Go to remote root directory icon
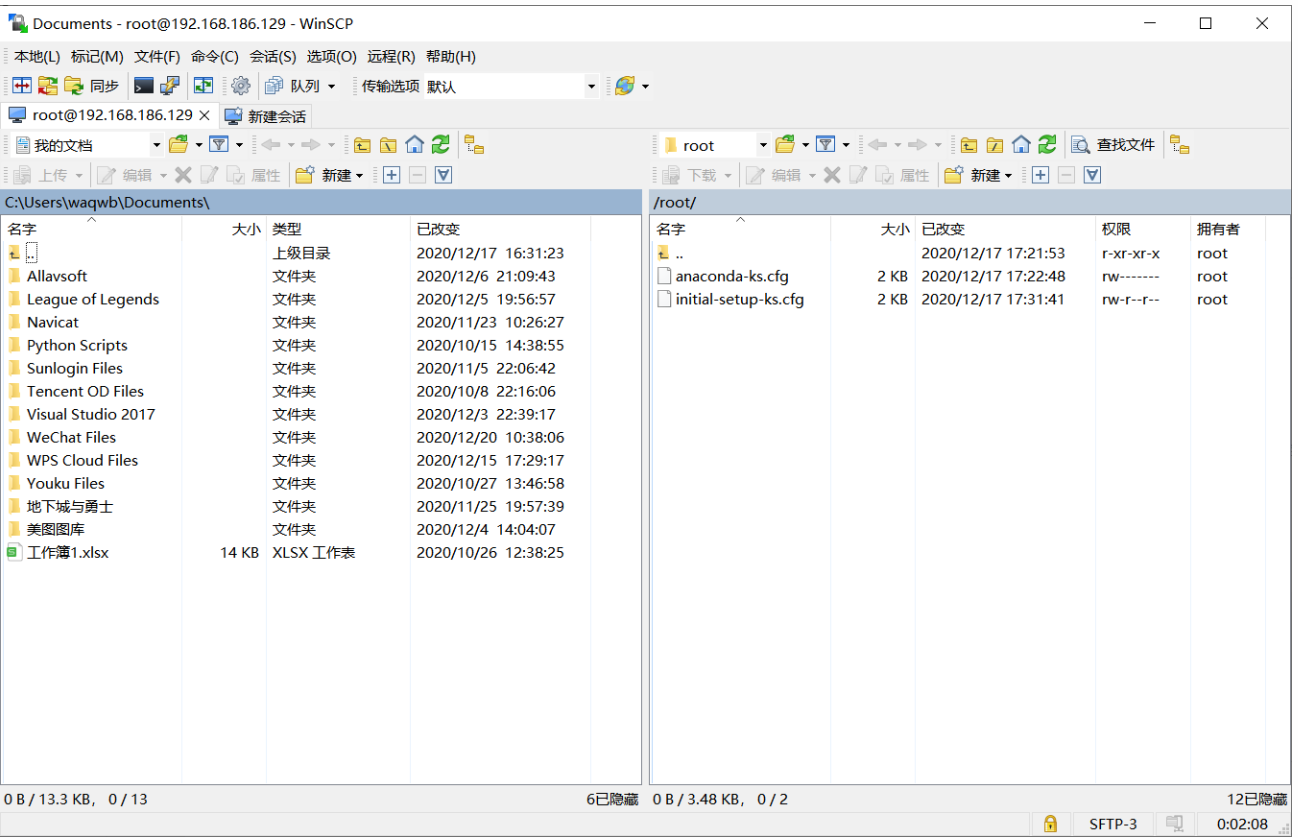Screen dimensions: 1298x838 [x=995, y=145]
